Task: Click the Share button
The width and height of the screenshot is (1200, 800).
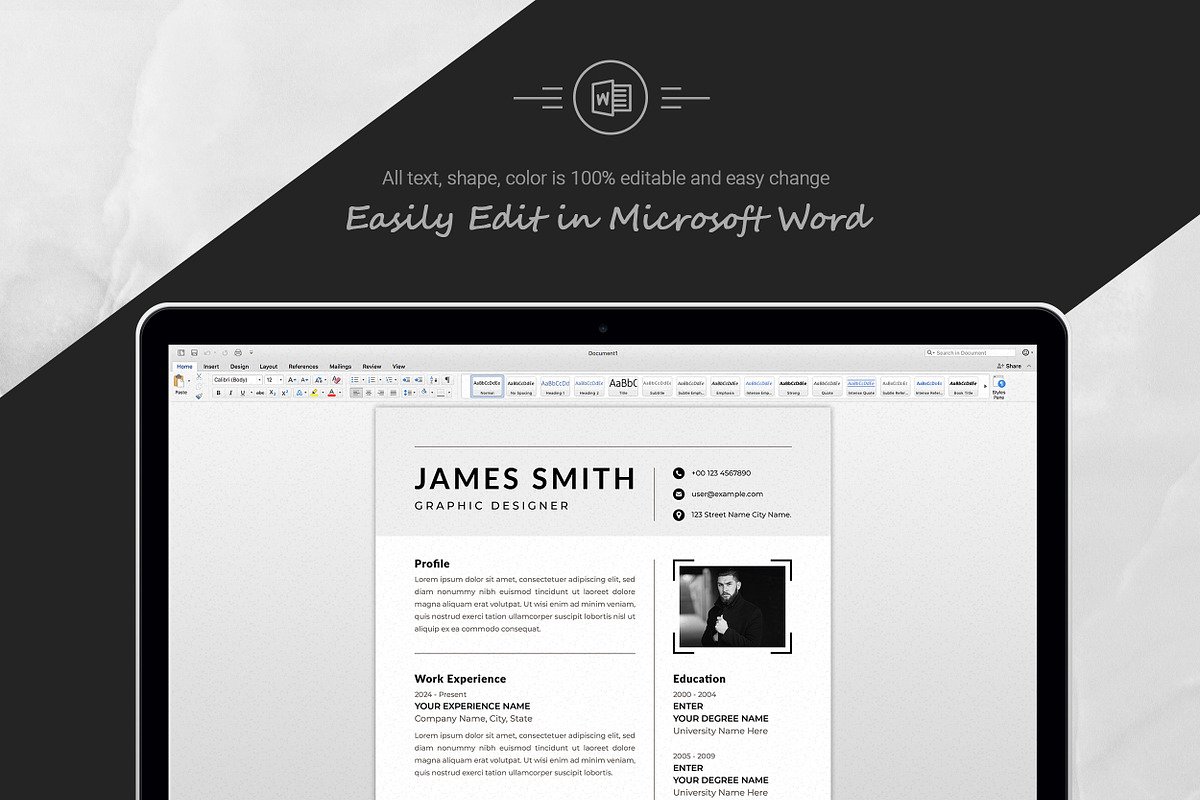Action: click(x=1009, y=366)
